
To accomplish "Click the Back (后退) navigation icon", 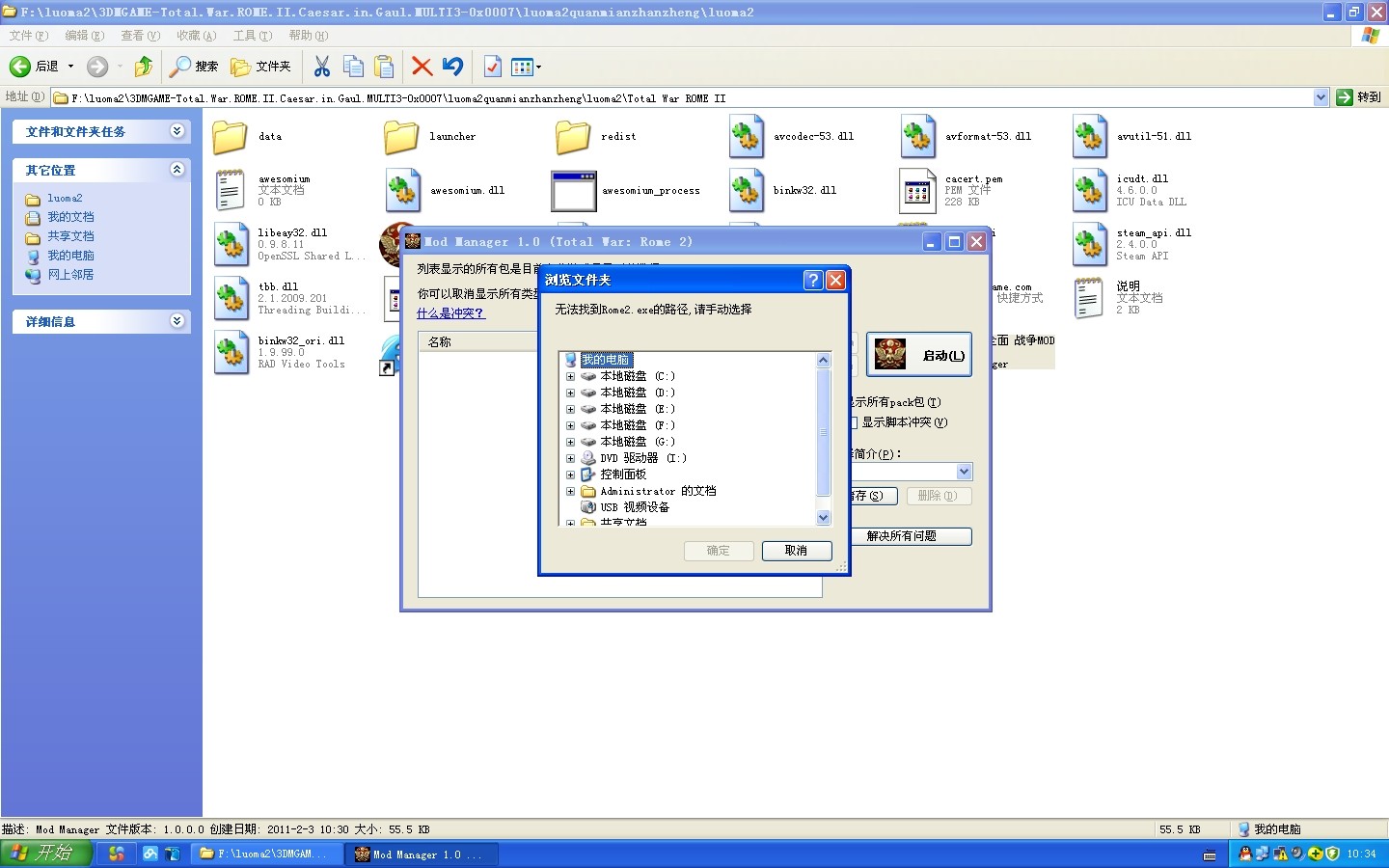I will point(21,67).
